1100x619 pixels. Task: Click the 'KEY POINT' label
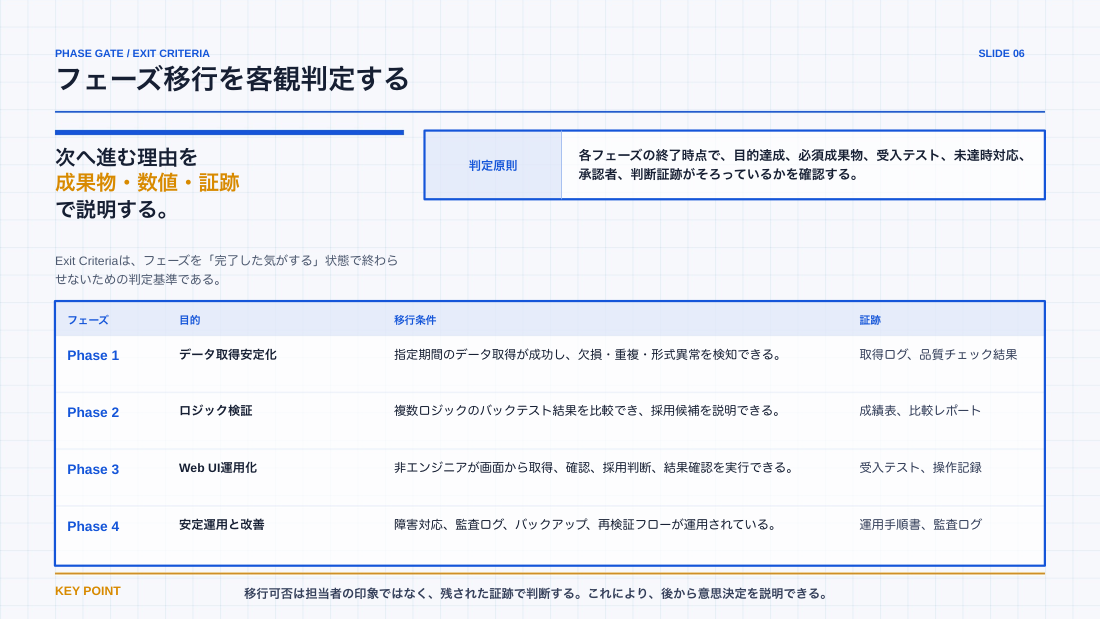pyautogui.click(x=88, y=591)
